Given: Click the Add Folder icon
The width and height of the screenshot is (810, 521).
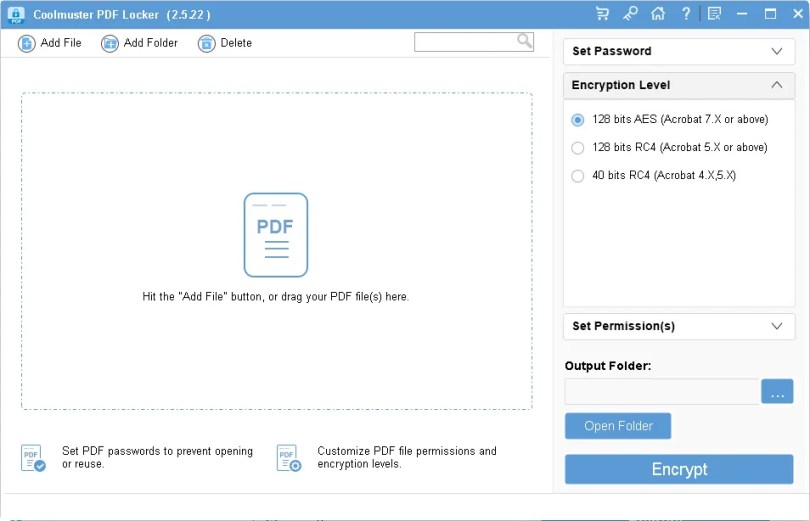Looking at the screenshot, I should point(110,43).
